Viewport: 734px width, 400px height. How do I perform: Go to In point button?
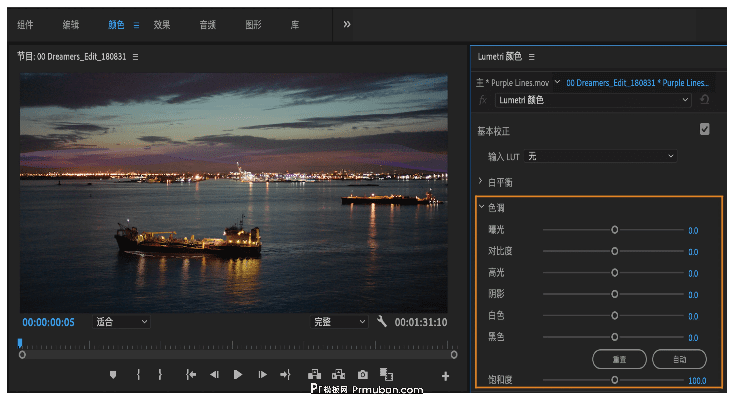(x=191, y=375)
